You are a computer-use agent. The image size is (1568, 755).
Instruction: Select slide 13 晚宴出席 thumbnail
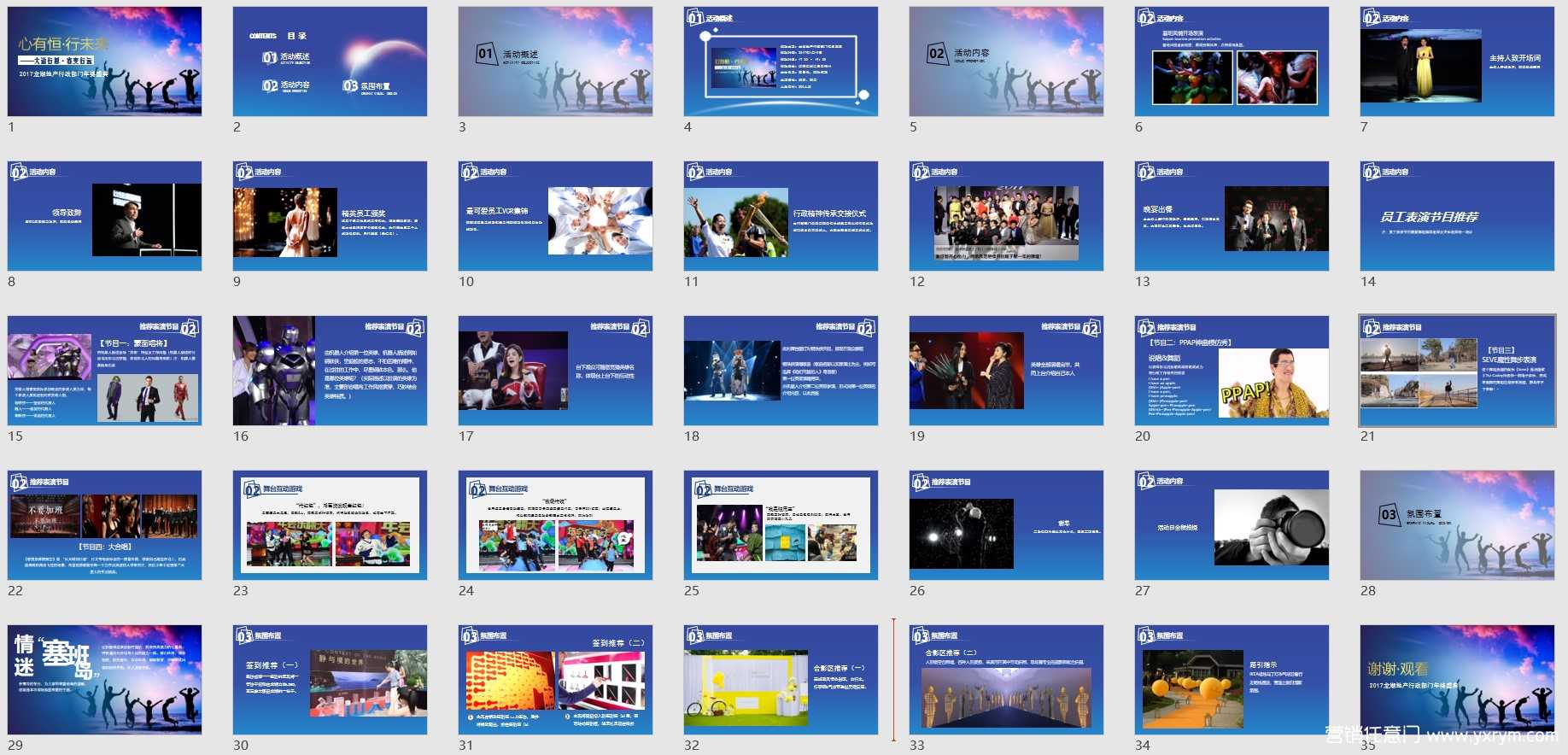click(x=1232, y=216)
